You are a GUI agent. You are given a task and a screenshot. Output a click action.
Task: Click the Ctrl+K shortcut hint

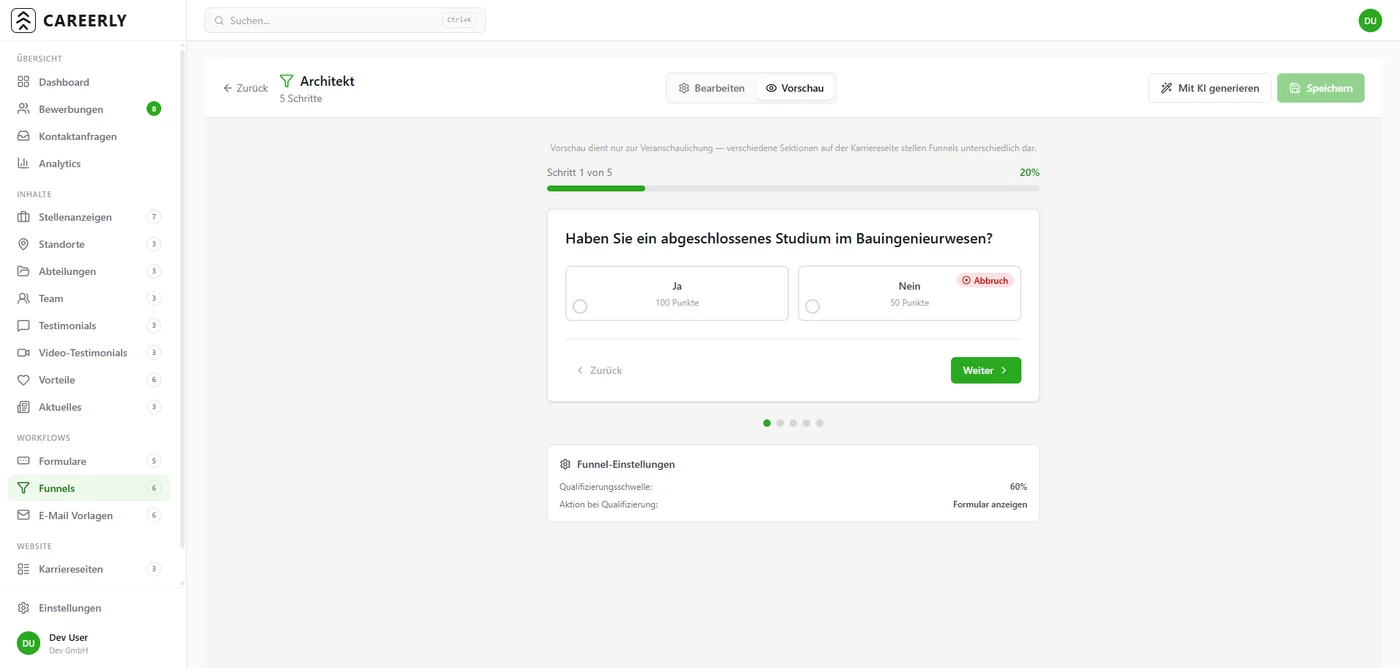tap(459, 20)
